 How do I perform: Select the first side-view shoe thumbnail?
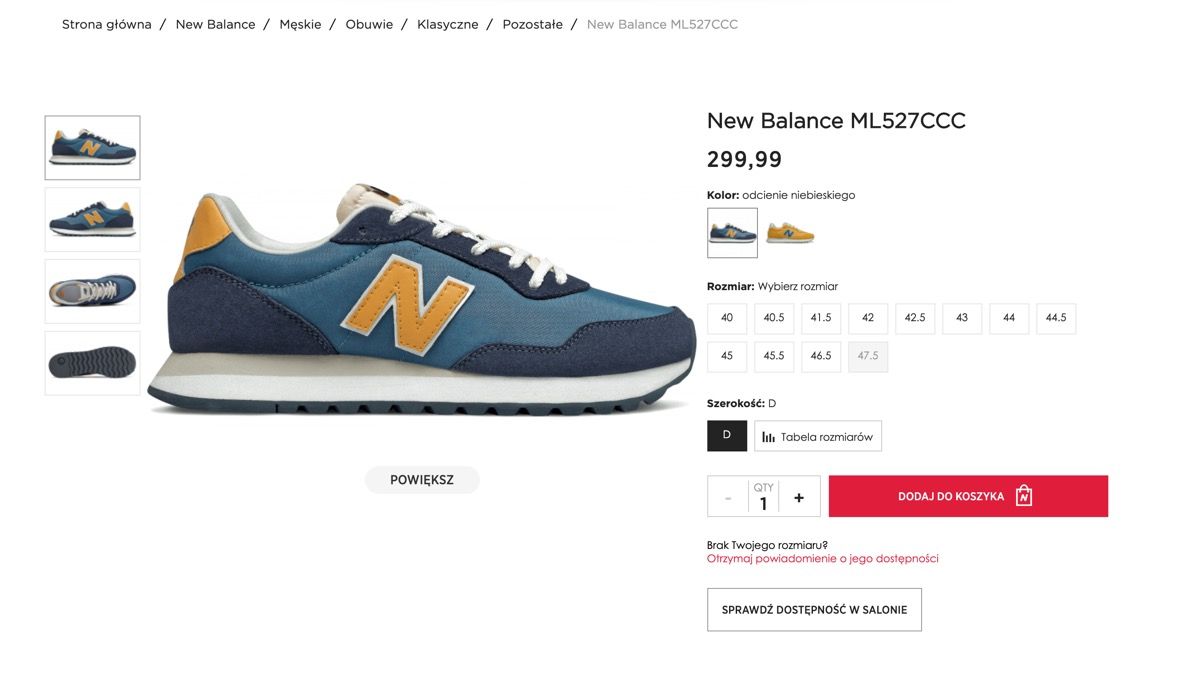coord(93,148)
